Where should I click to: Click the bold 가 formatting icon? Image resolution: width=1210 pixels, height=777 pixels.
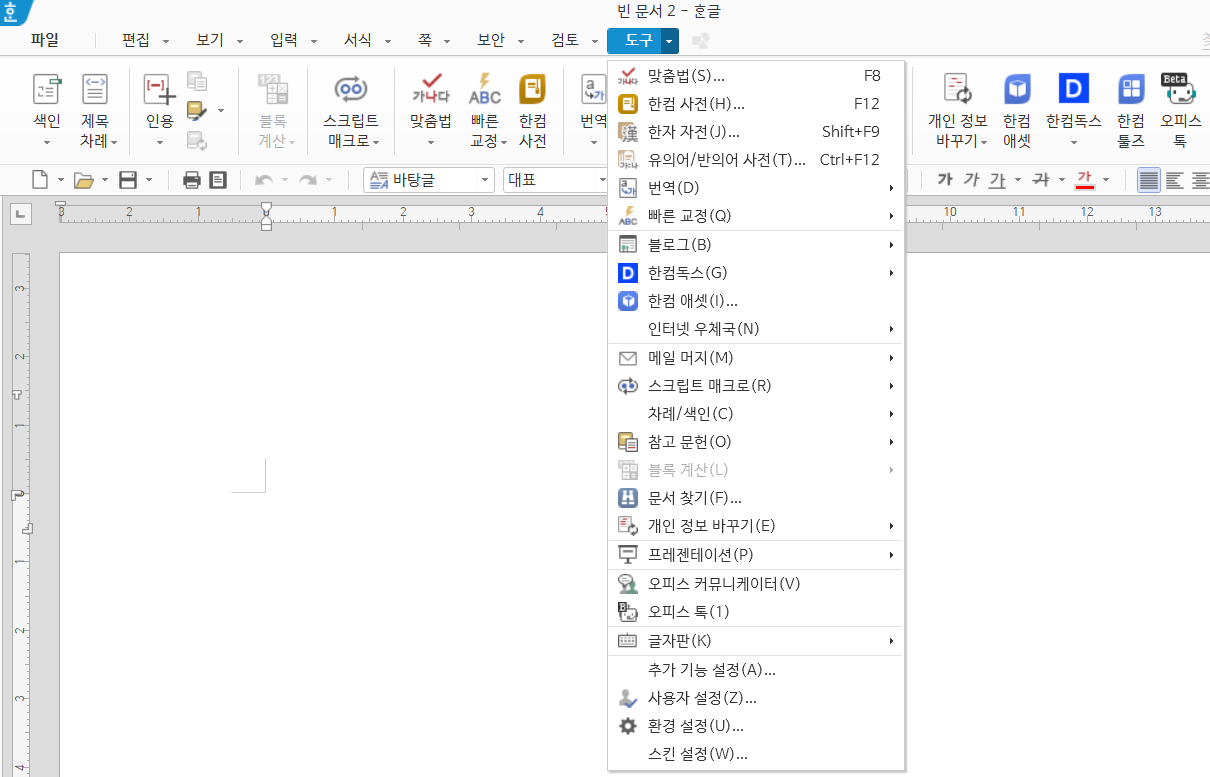[945, 180]
